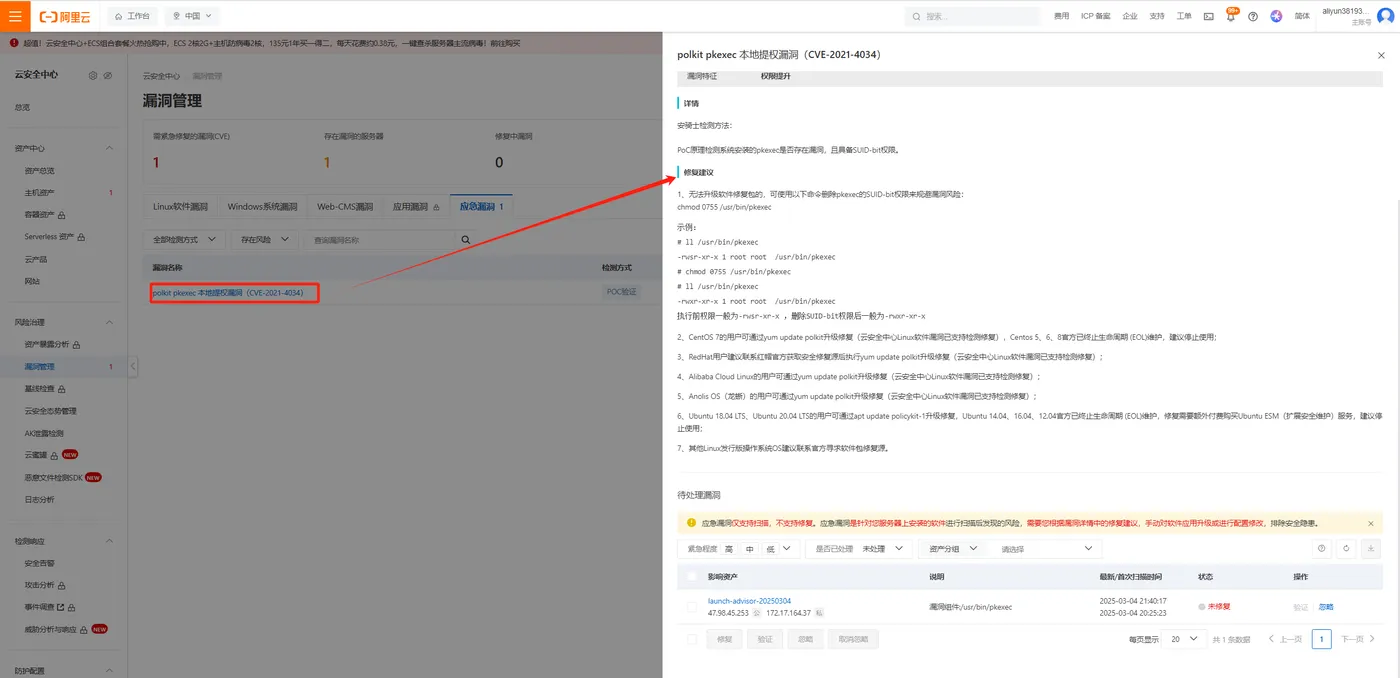Check the launch-advisor-20250304 row checkbox

(692, 607)
